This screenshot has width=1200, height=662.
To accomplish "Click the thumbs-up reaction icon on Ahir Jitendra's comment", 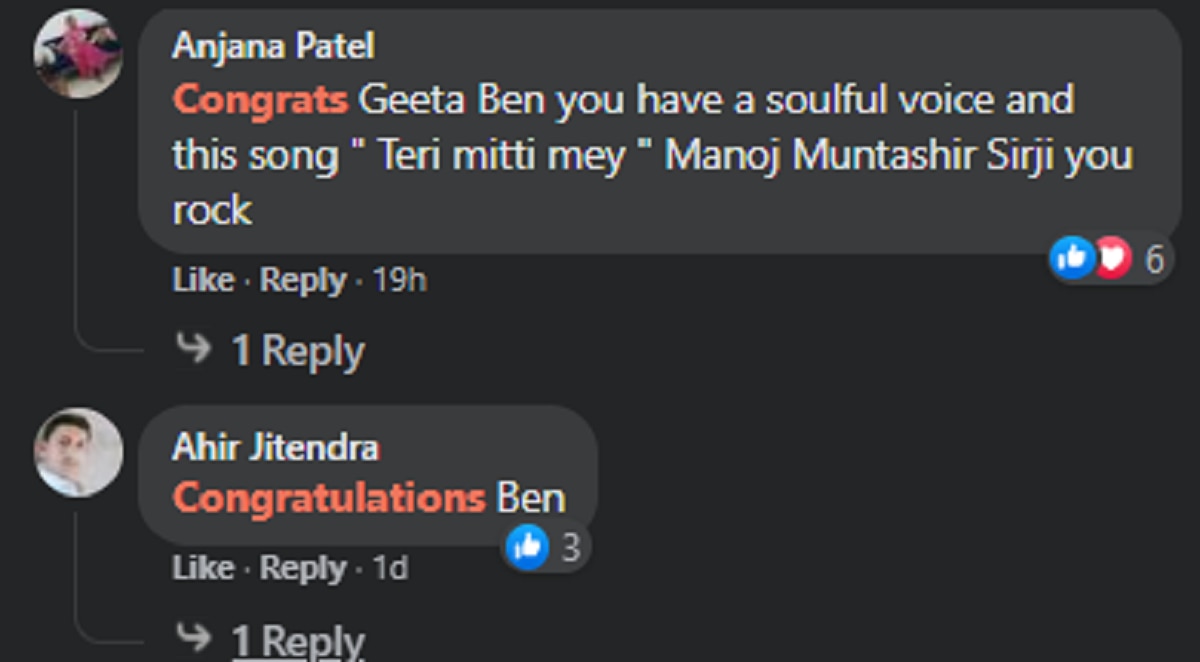I will pos(527,546).
